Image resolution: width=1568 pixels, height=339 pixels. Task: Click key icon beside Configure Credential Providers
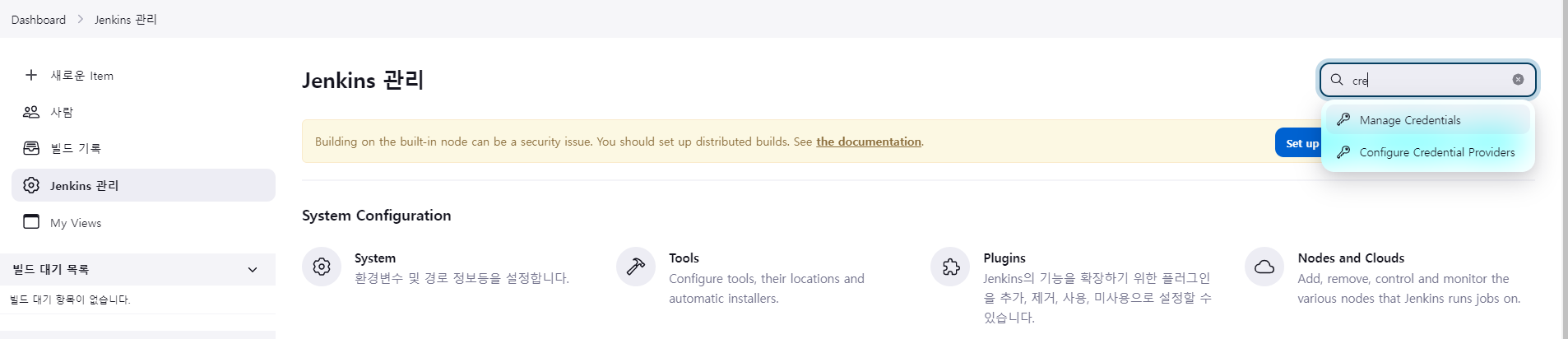[x=1343, y=152]
